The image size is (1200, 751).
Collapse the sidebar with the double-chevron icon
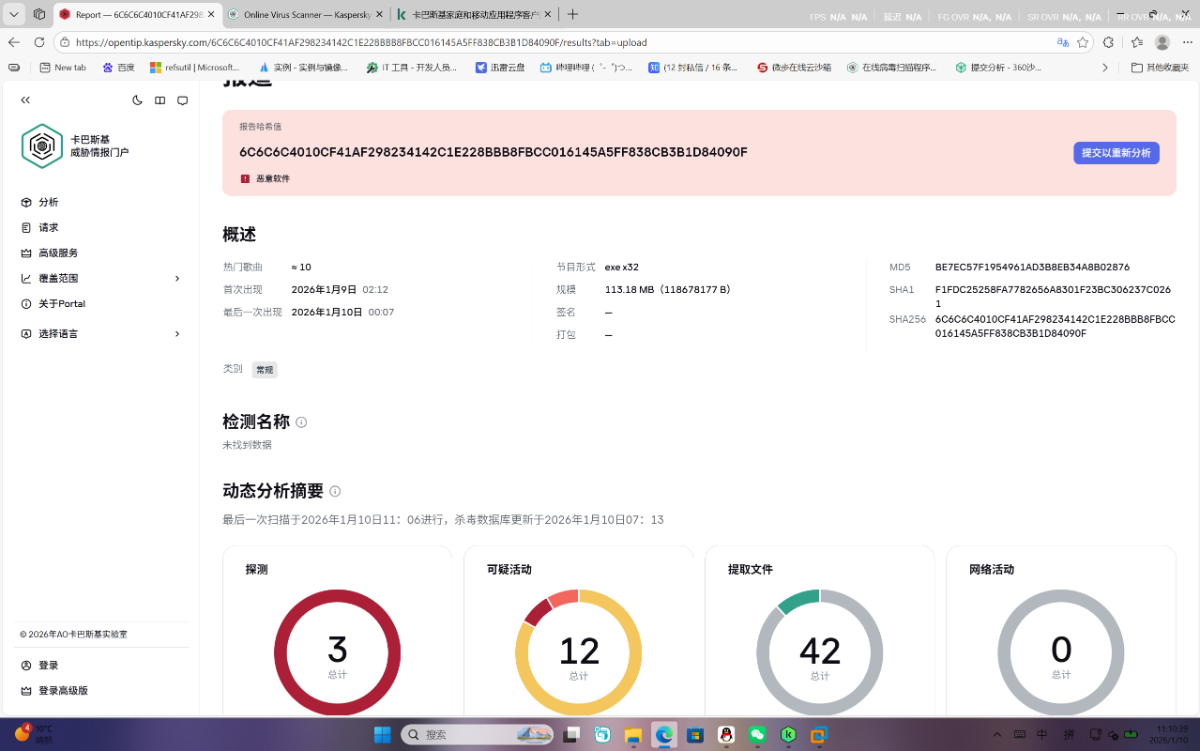click(26, 100)
